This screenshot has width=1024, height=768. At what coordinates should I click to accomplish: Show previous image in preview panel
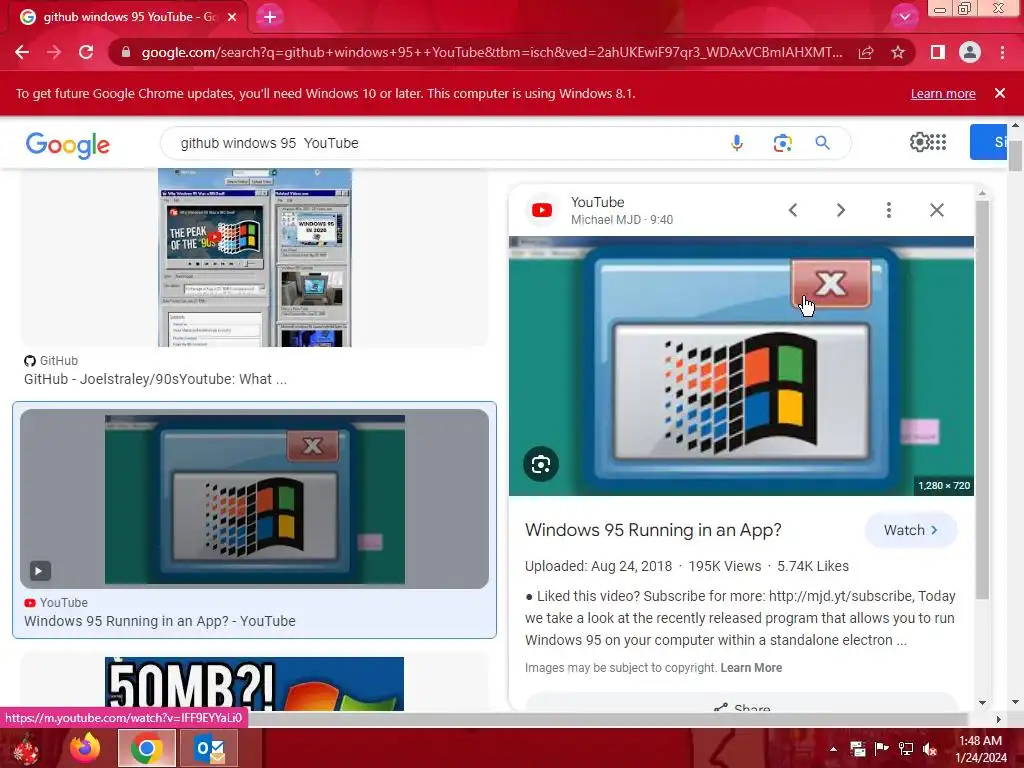[793, 210]
